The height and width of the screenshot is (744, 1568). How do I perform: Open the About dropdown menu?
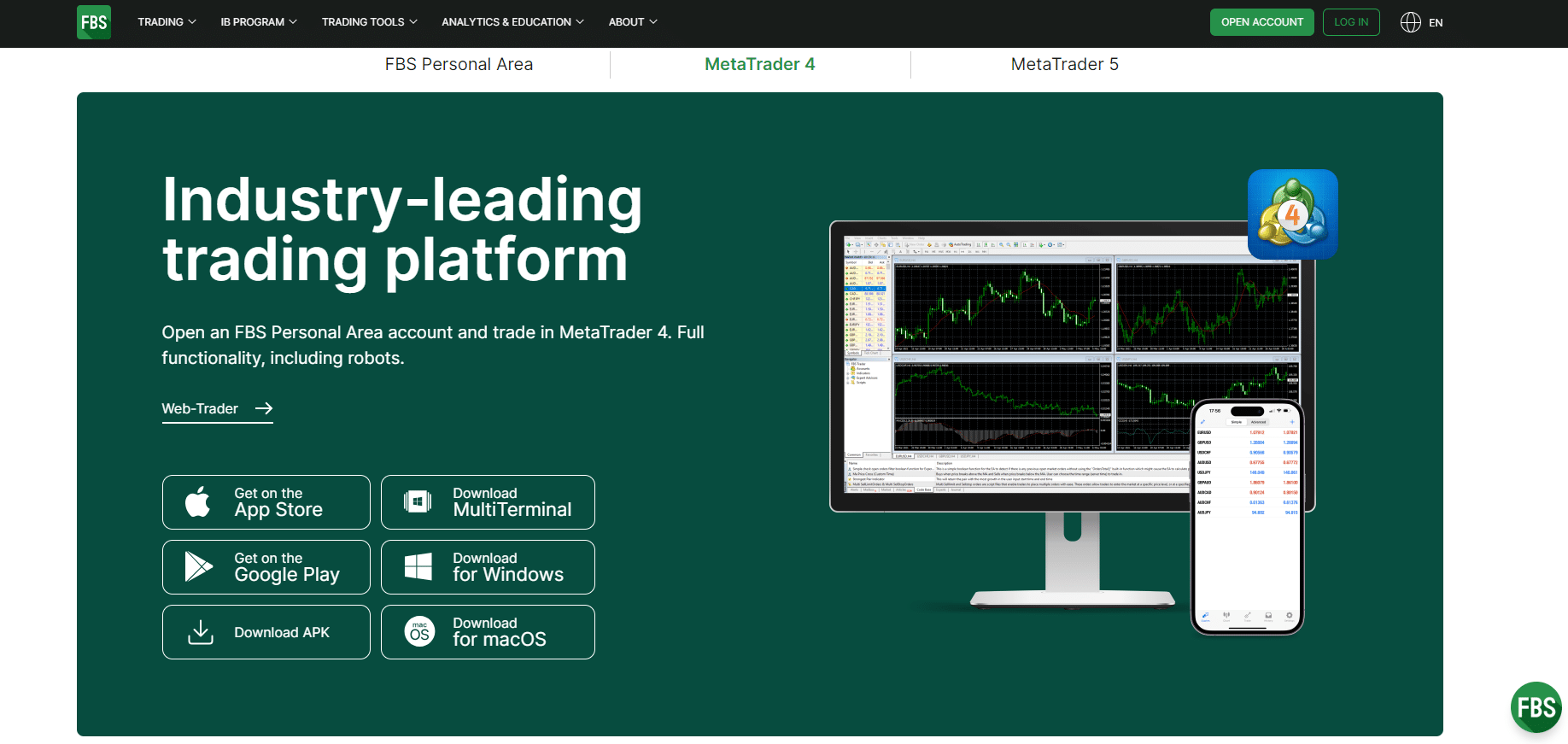(633, 22)
